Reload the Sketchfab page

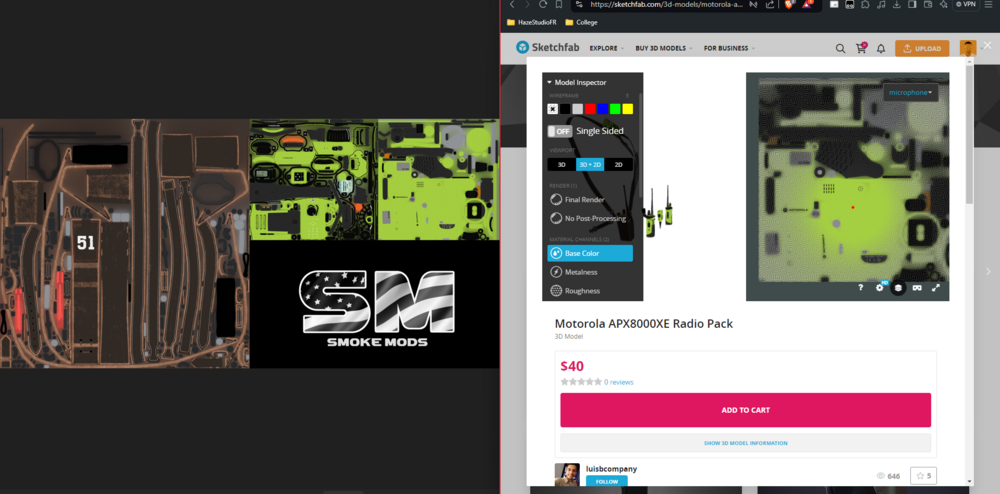(543, 4)
